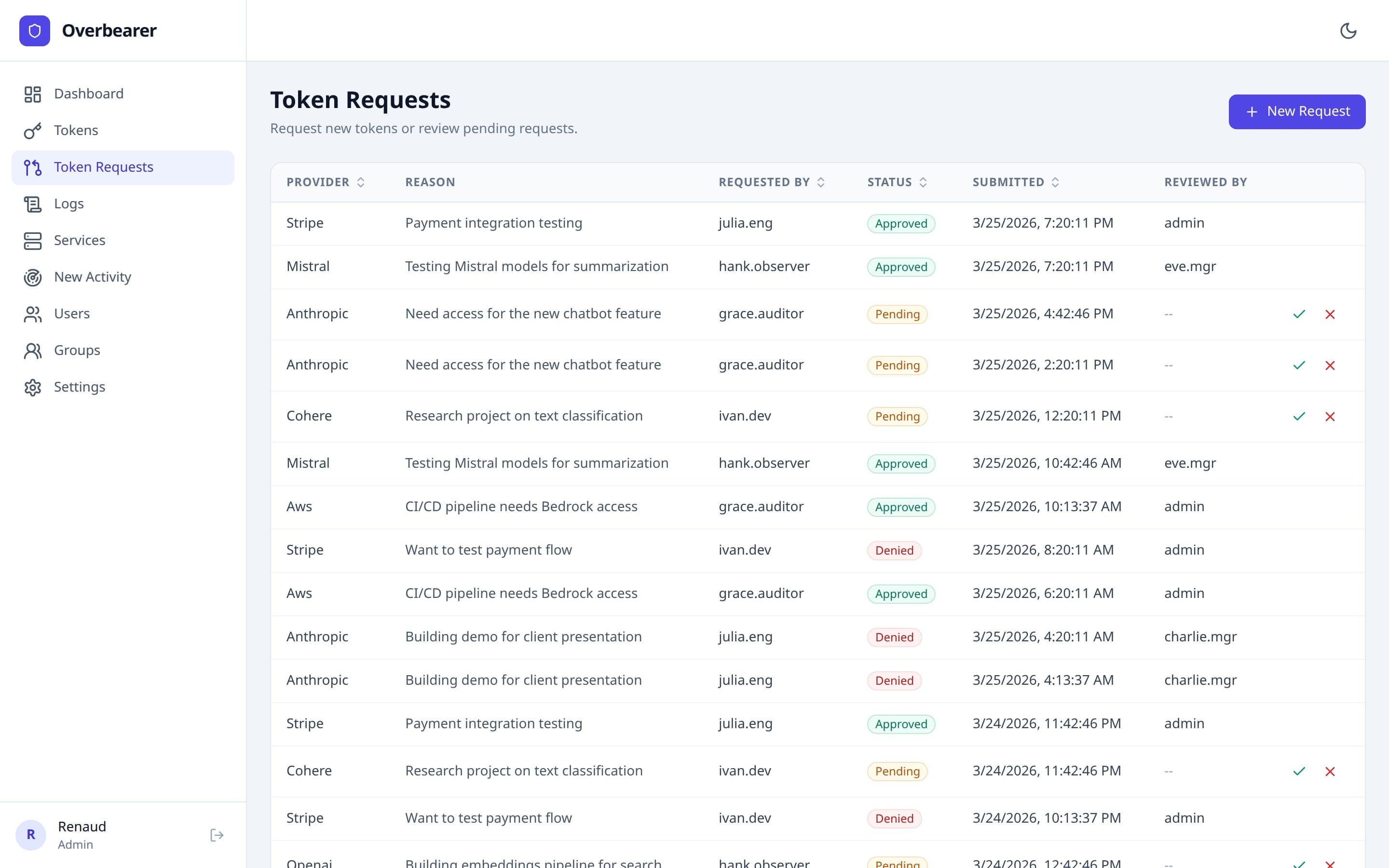1389x868 pixels.
Task: Toggle dark mode with the moon icon
Action: pos(1349,31)
